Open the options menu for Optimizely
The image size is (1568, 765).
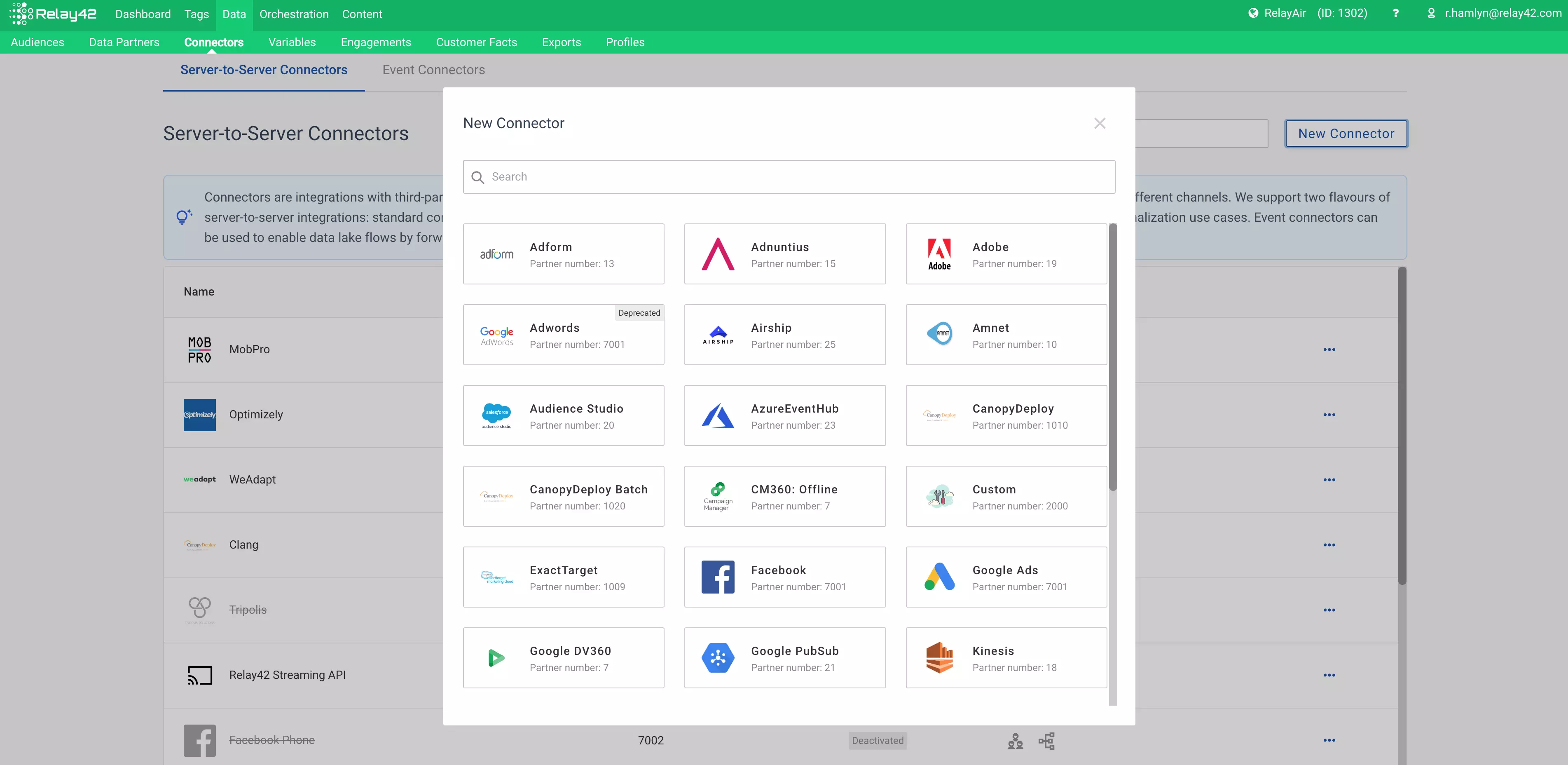click(x=1329, y=415)
